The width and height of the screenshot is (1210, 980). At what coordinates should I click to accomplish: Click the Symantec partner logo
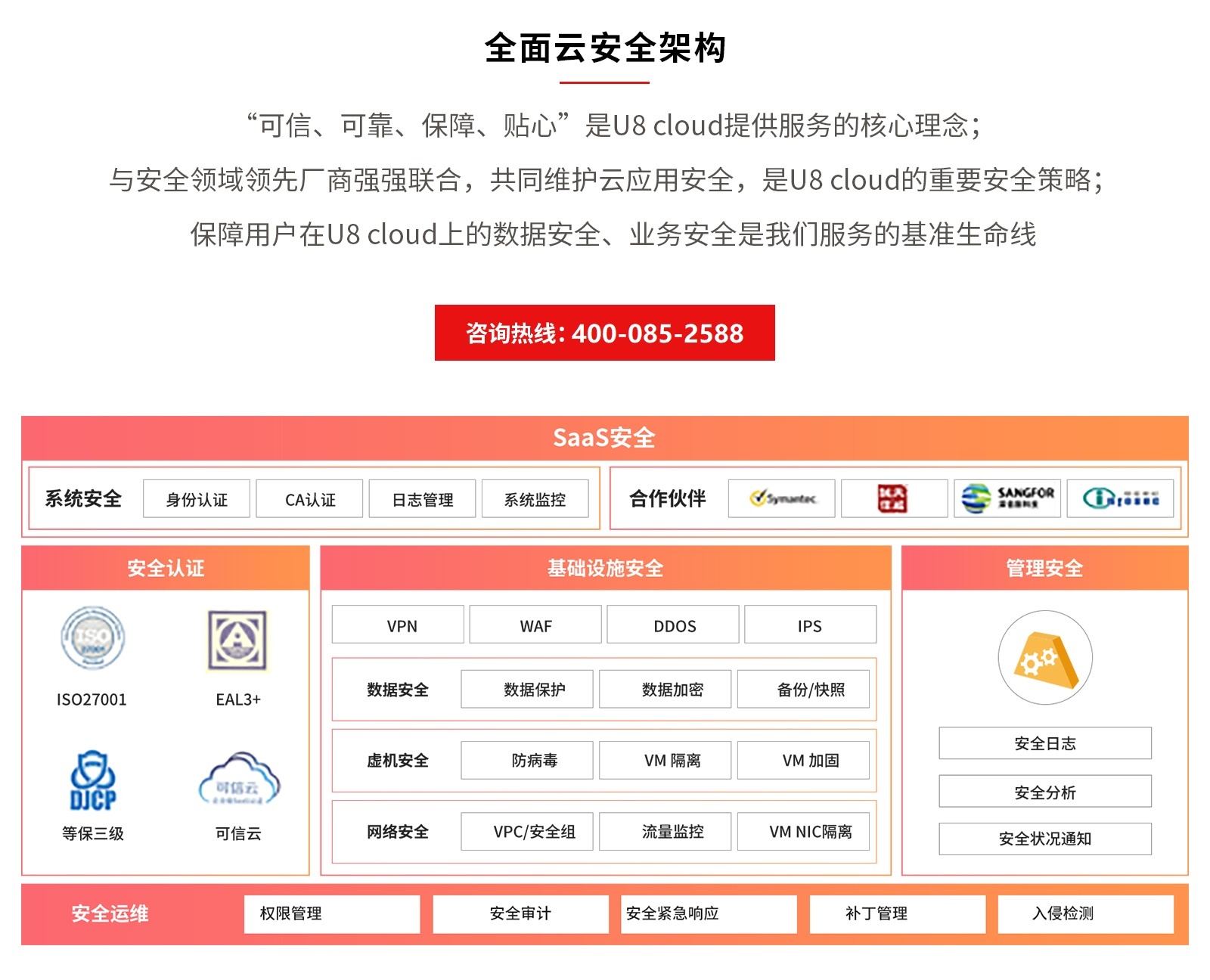tap(781, 498)
